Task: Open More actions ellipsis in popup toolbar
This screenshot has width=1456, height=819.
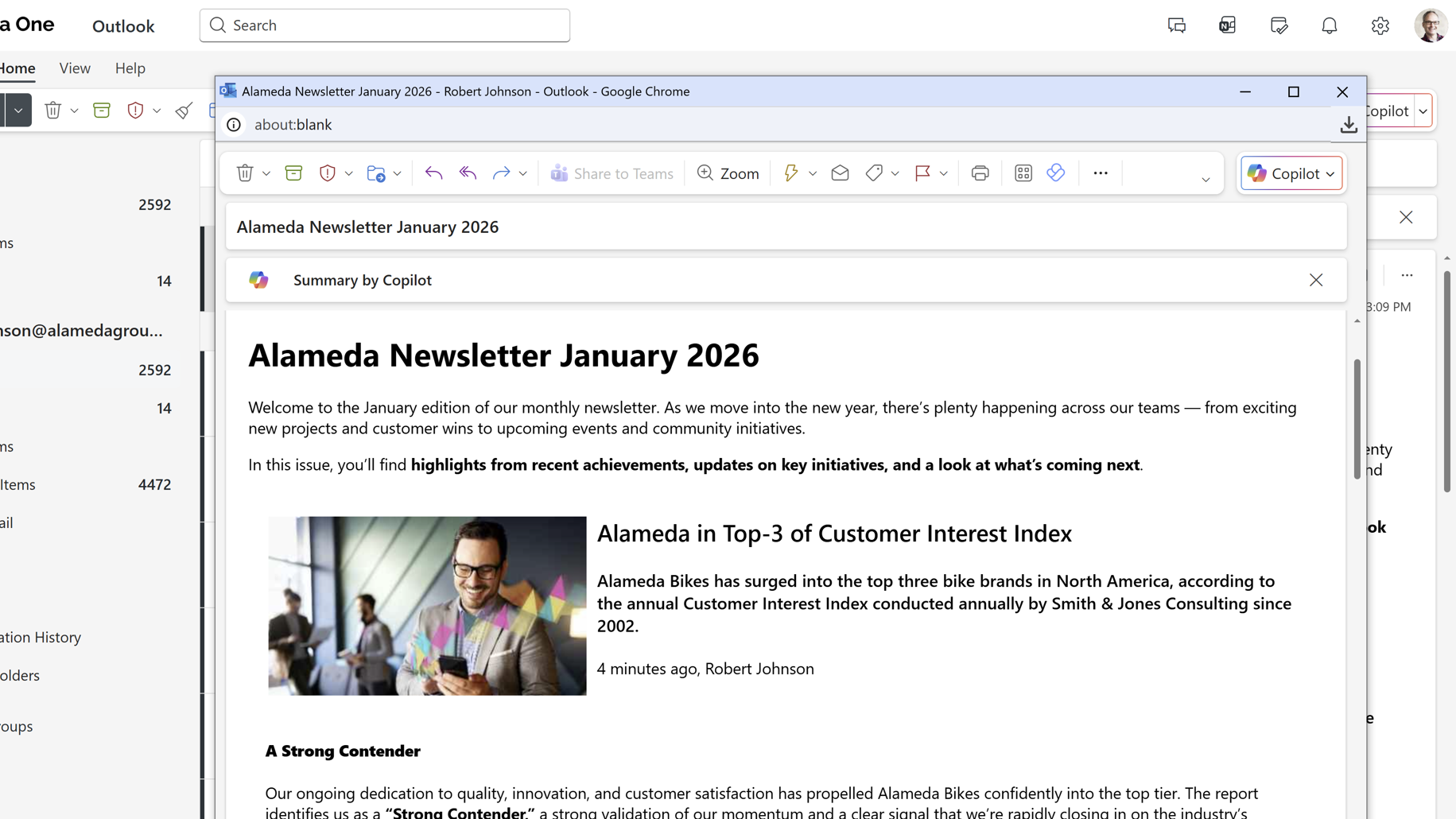Action: [1101, 173]
